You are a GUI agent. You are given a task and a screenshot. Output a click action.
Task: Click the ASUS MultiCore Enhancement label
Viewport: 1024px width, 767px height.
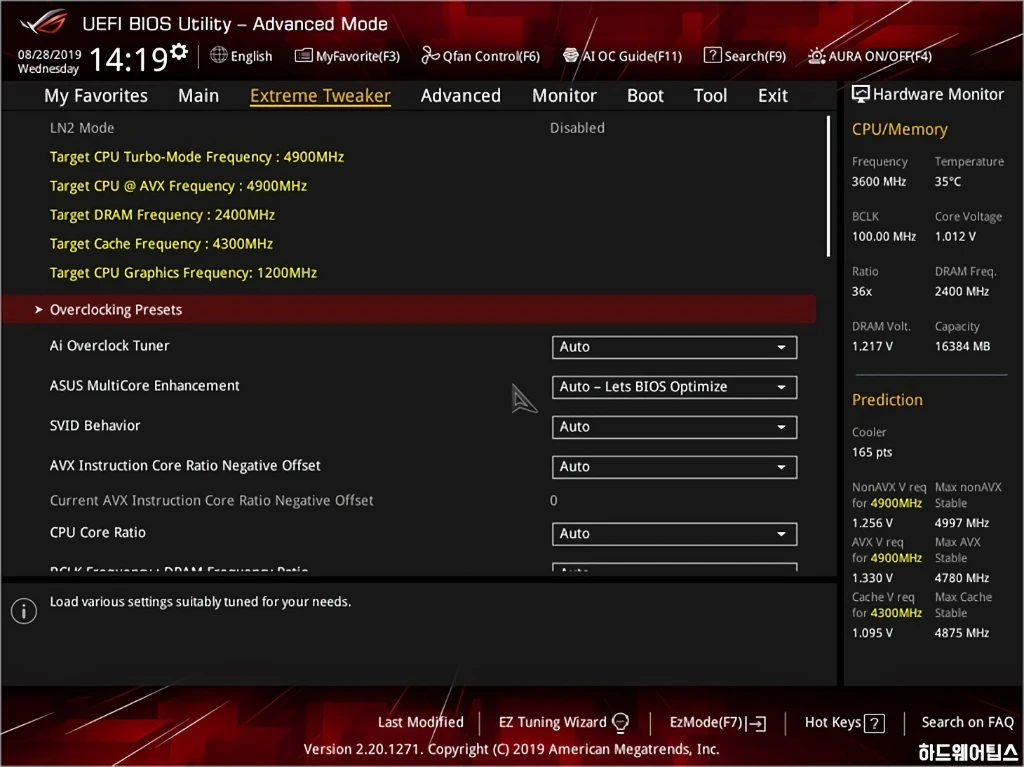click(144, 385)
